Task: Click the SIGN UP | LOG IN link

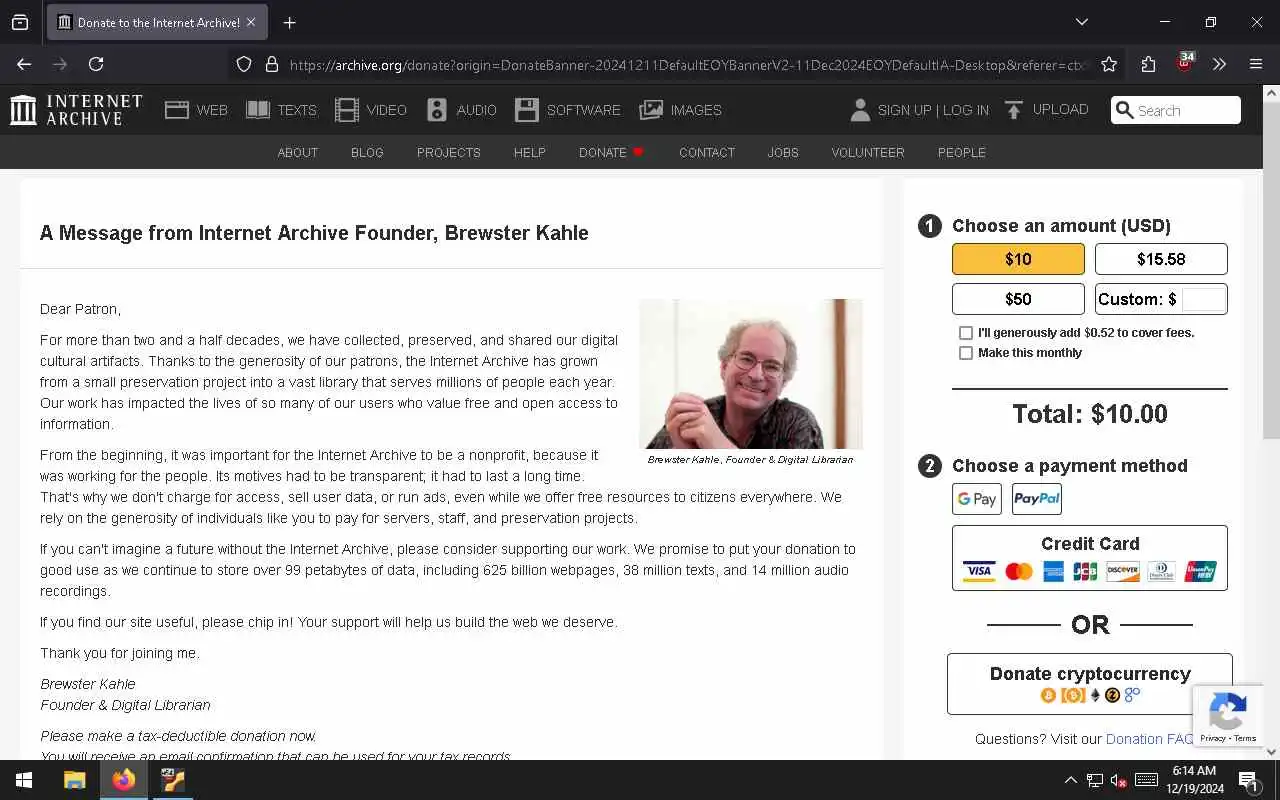Action: tap(933, 110)
